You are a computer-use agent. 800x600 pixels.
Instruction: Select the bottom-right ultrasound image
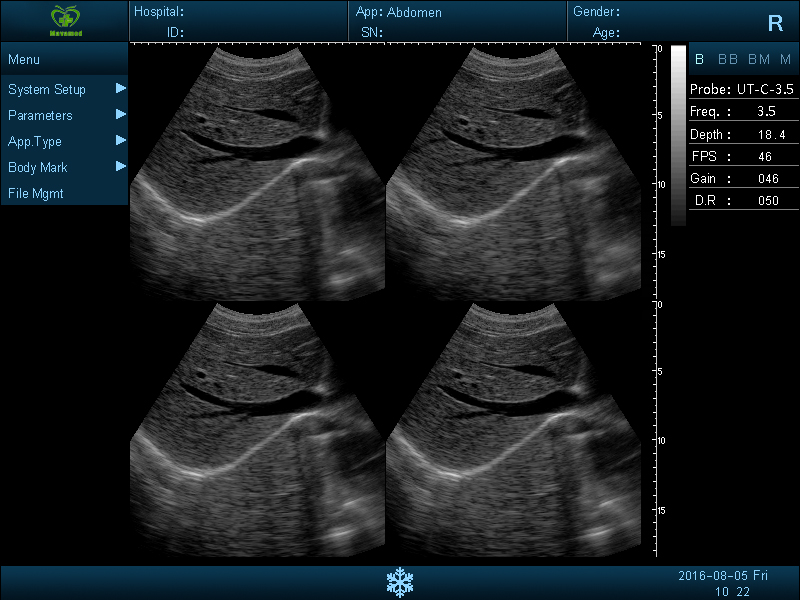pos(513,430)
